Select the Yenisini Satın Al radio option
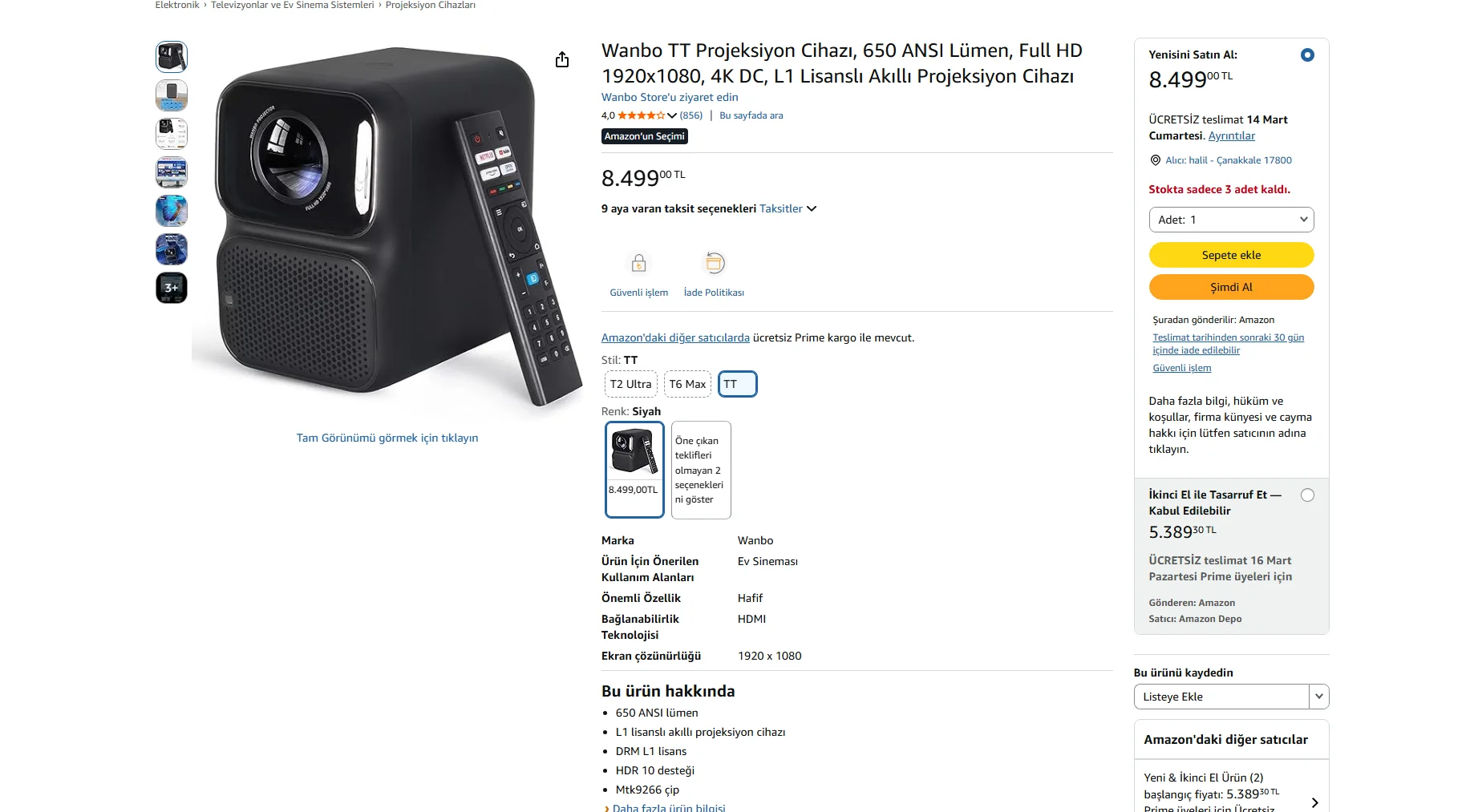The height and width of the screenshot is (812, 1470). click(1307, 55)
